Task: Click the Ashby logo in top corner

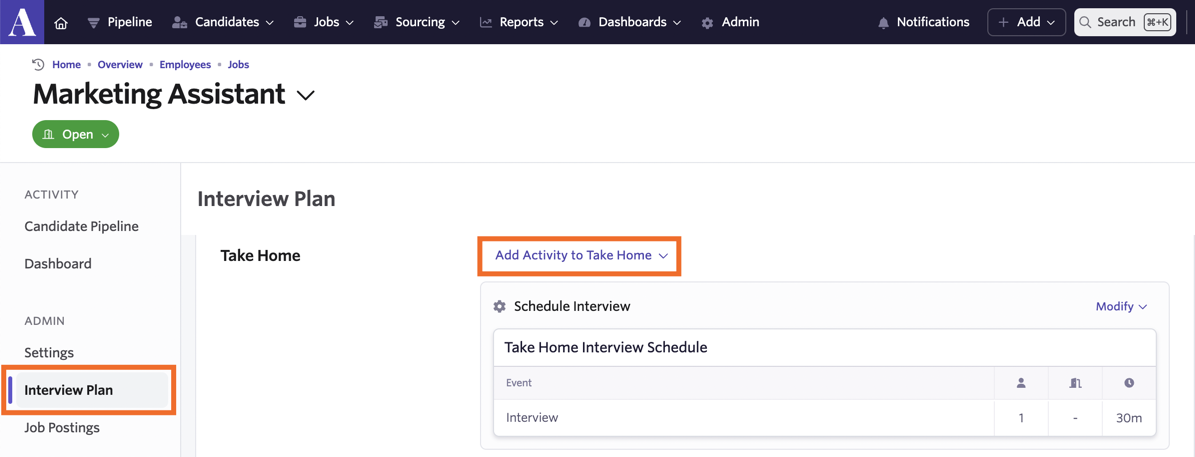Action: pos(22,22)
